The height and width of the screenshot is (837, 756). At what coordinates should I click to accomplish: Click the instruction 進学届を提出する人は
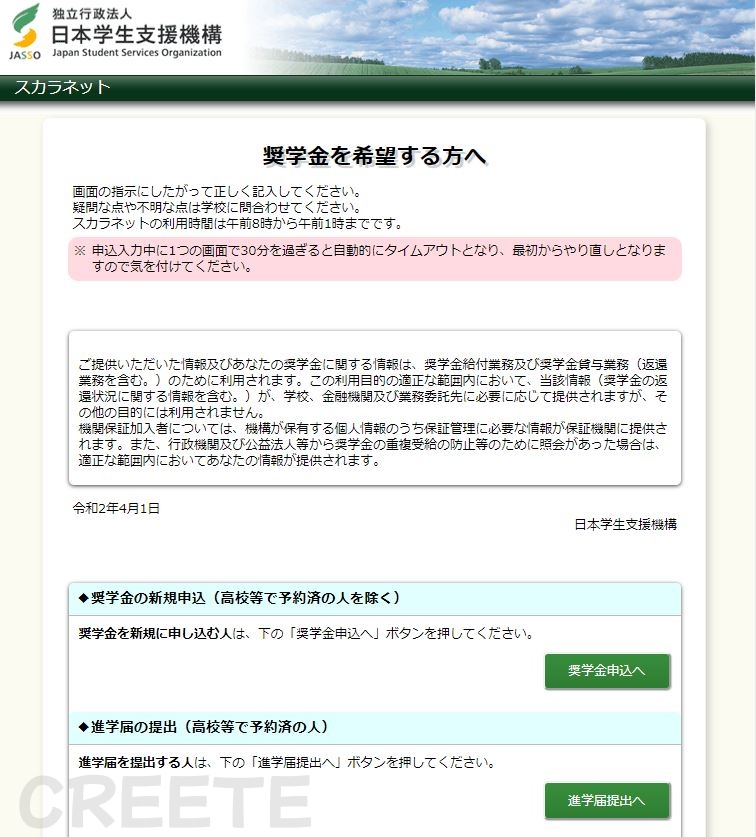(x=287, y=763)
